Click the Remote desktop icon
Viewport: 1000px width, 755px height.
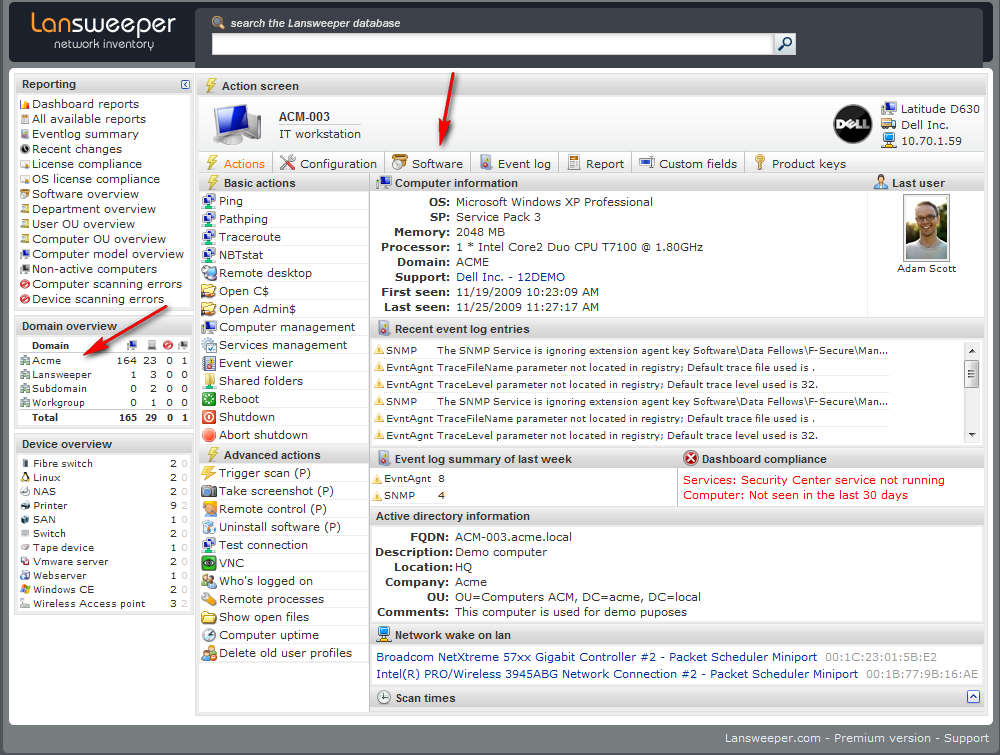click(209, 273)
